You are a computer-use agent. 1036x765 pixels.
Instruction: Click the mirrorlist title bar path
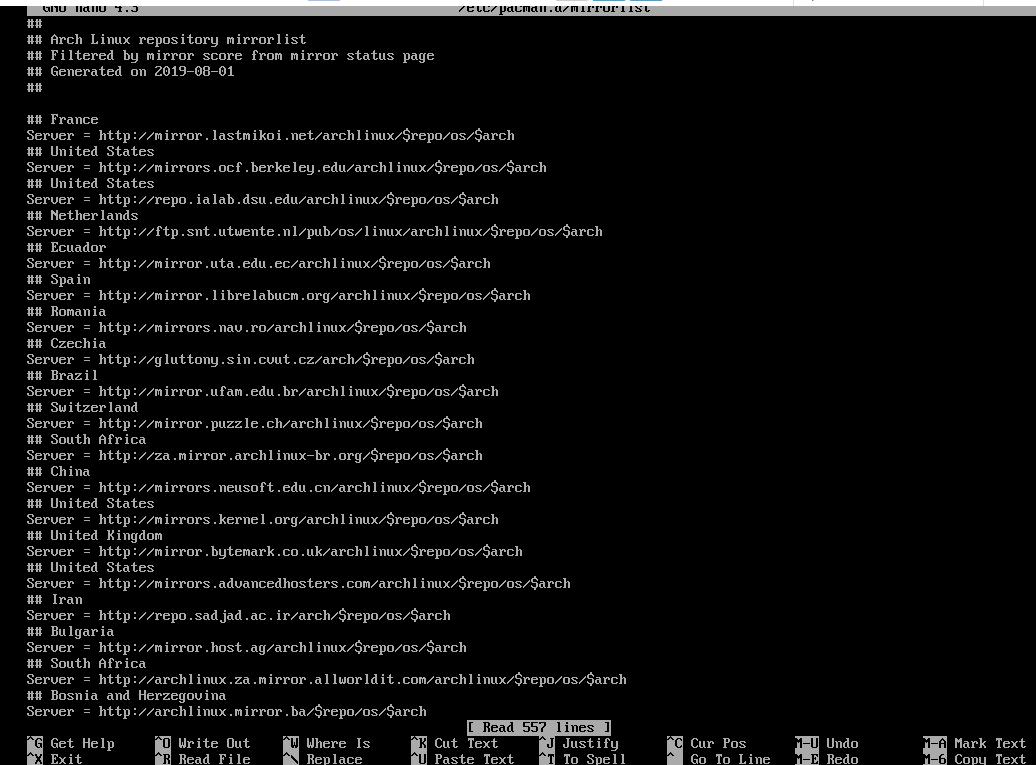(x=553, y=7)
